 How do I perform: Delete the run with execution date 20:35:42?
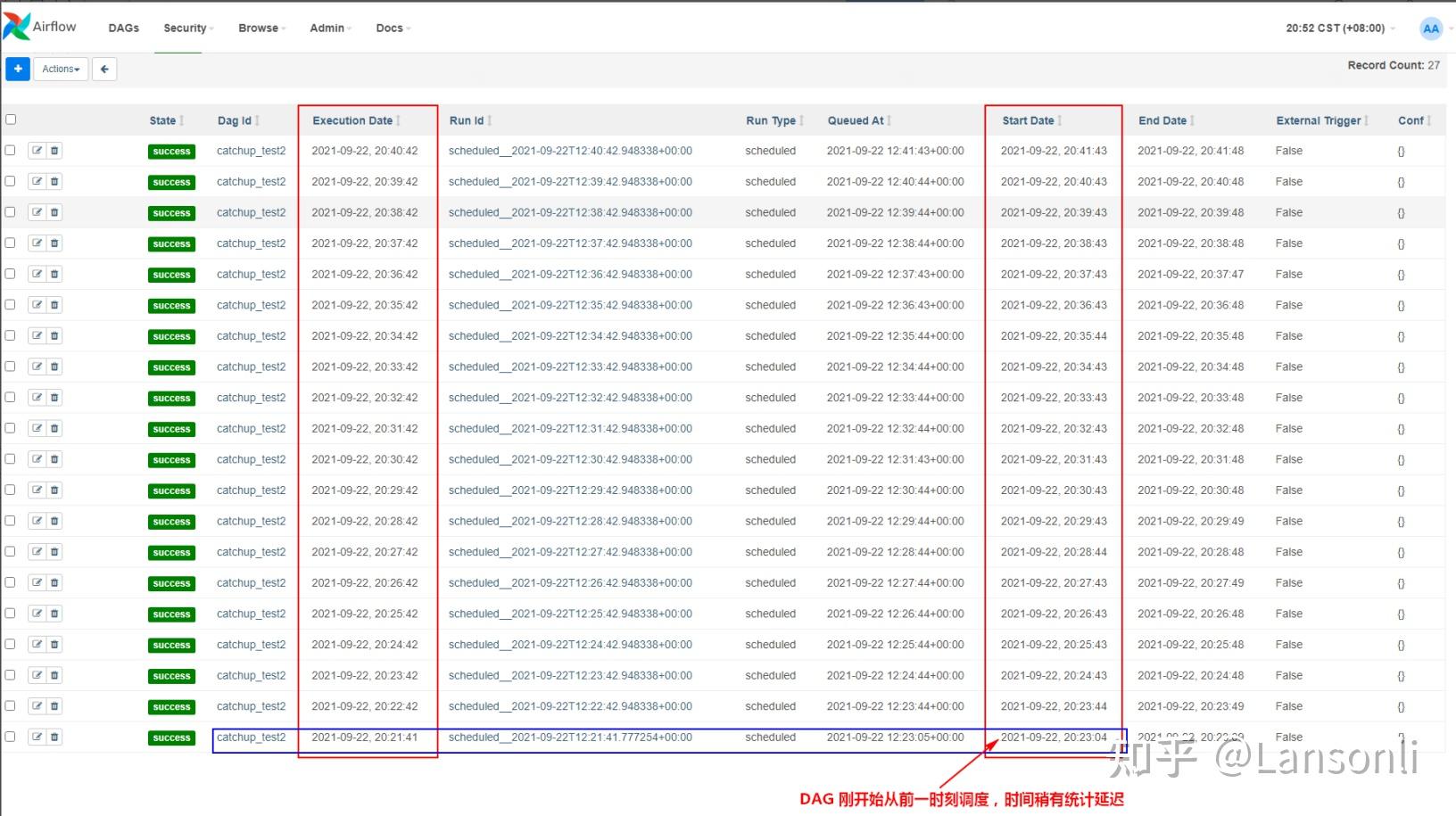click(54, 305)
